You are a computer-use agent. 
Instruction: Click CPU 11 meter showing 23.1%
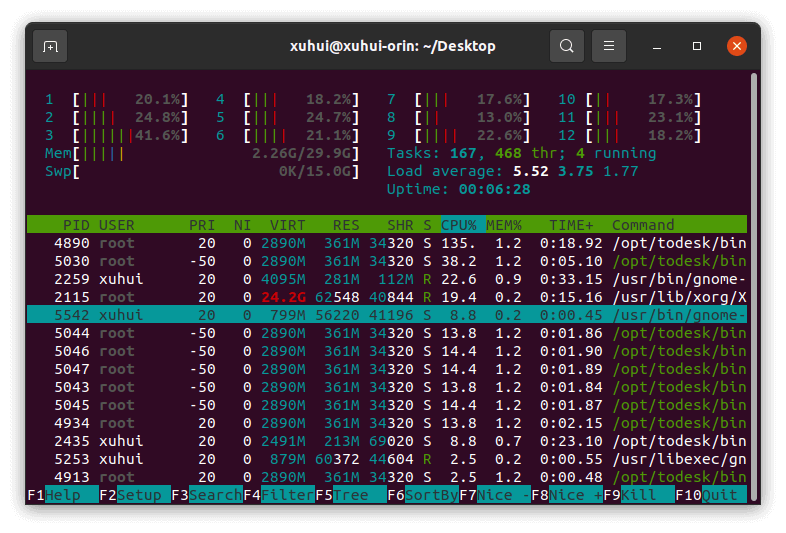630,117
